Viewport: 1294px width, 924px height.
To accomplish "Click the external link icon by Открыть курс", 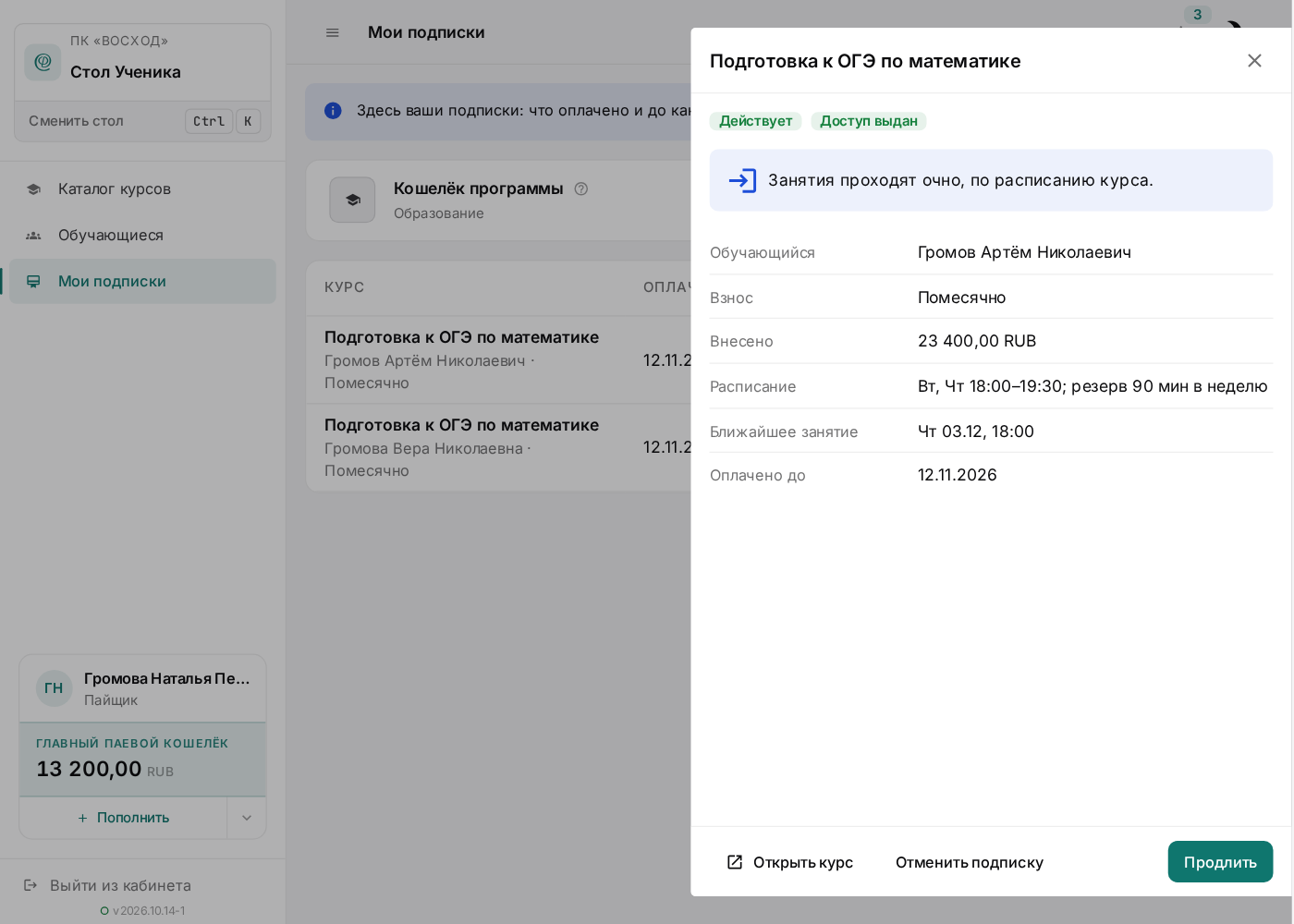I will coord(735,862).
